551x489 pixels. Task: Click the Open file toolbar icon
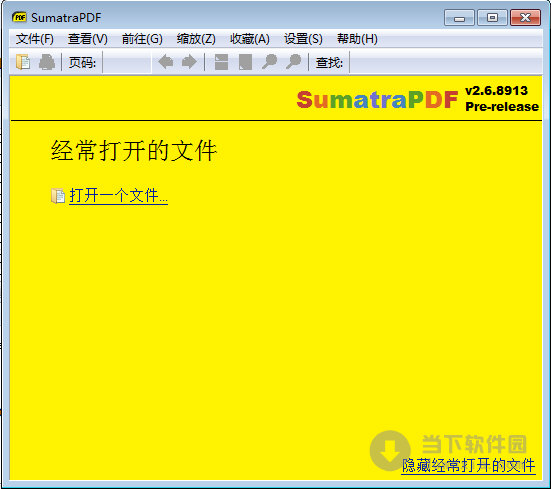(x=23, y=62)
